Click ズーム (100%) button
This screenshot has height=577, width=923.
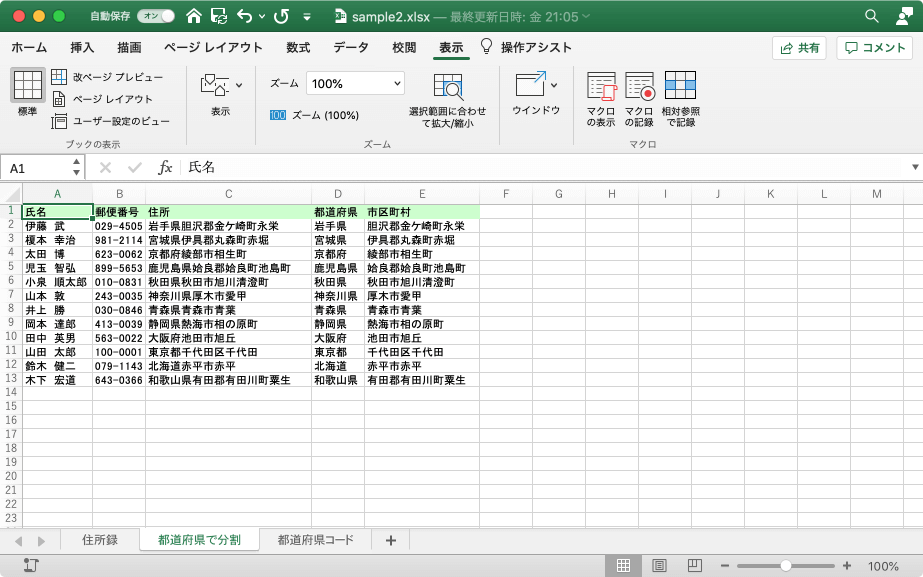point(314,115)
